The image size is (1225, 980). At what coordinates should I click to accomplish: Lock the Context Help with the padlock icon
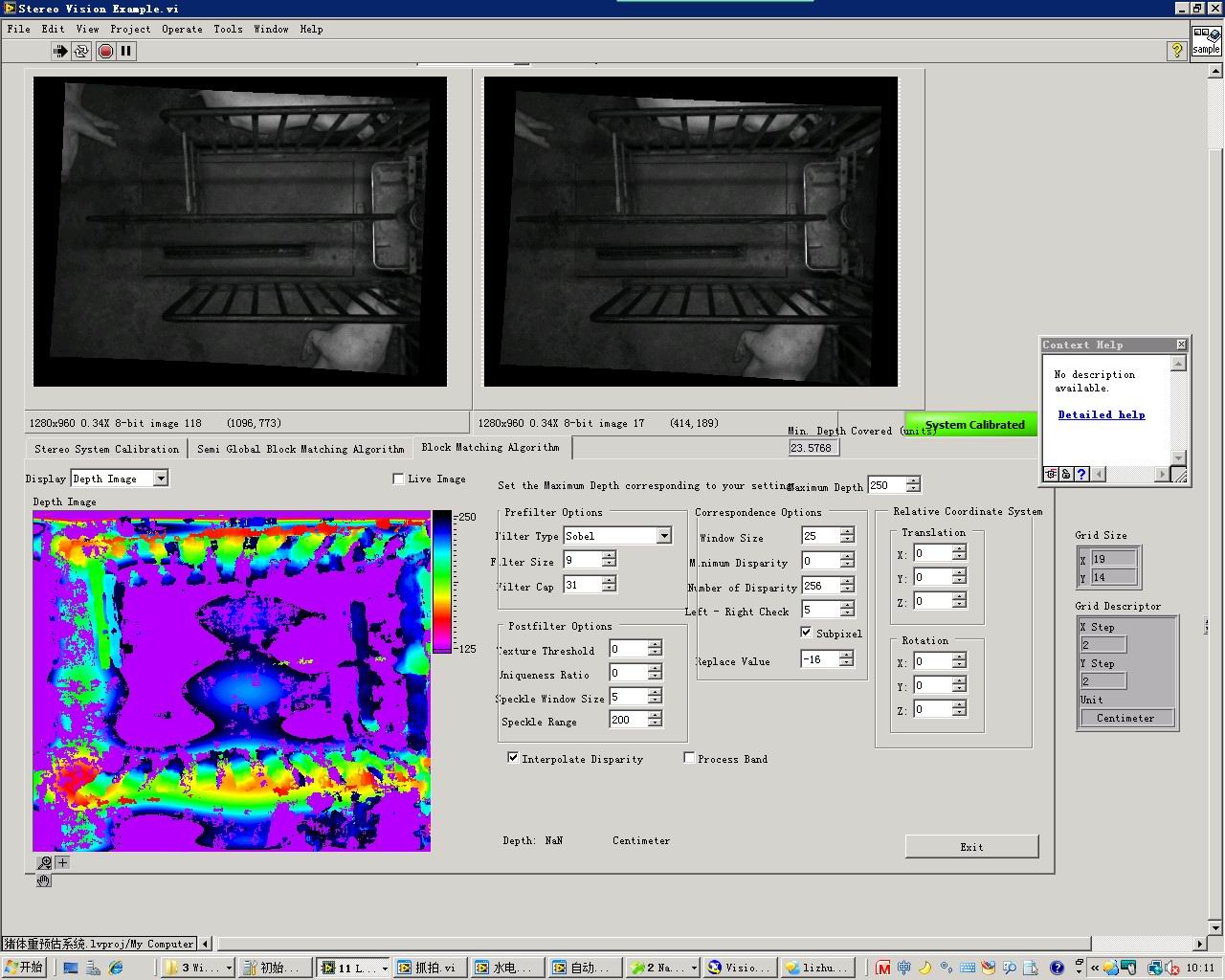point(1065,474)
